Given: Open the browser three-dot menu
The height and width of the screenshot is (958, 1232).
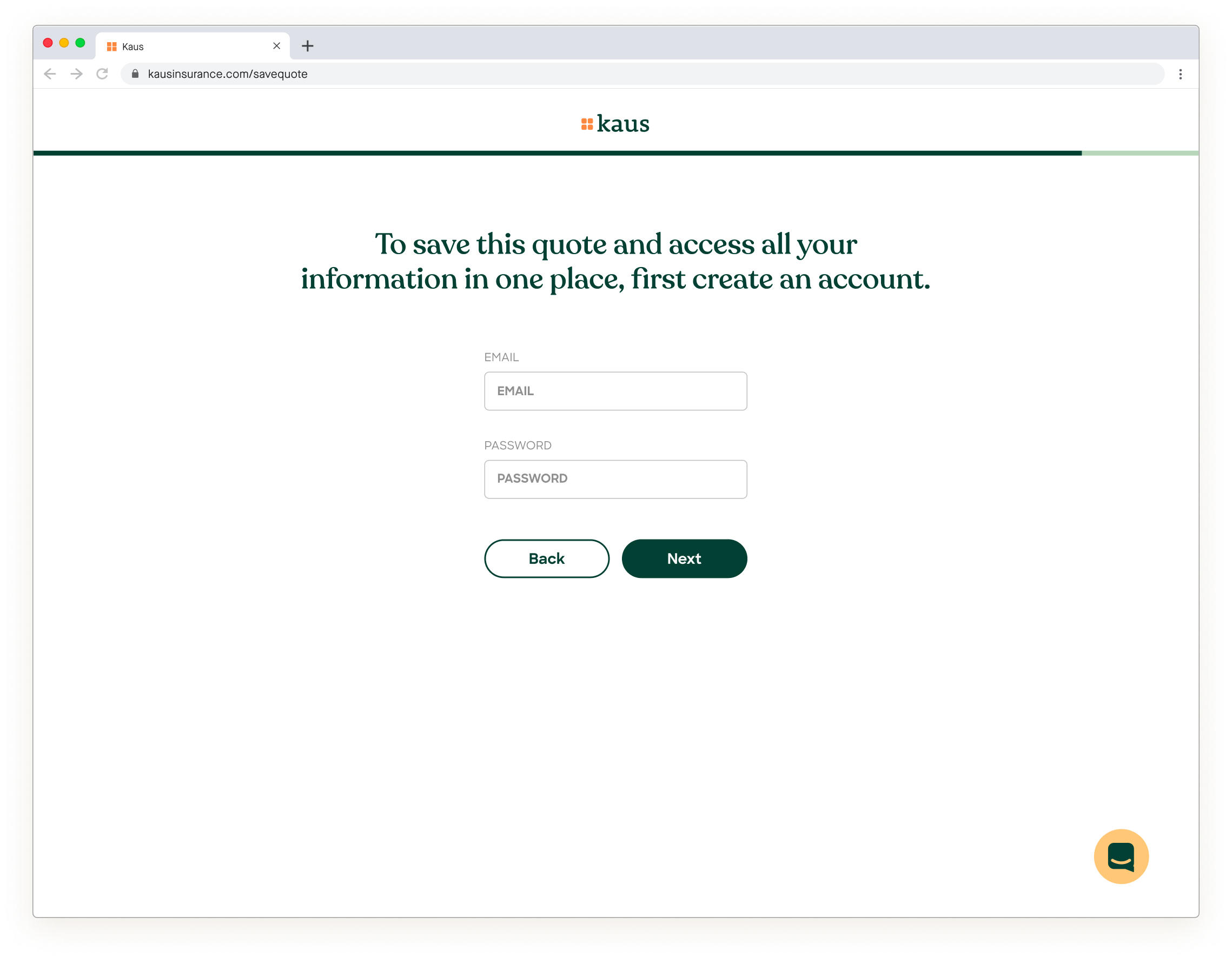Looking at the screenshot, I should point(1180,74).
